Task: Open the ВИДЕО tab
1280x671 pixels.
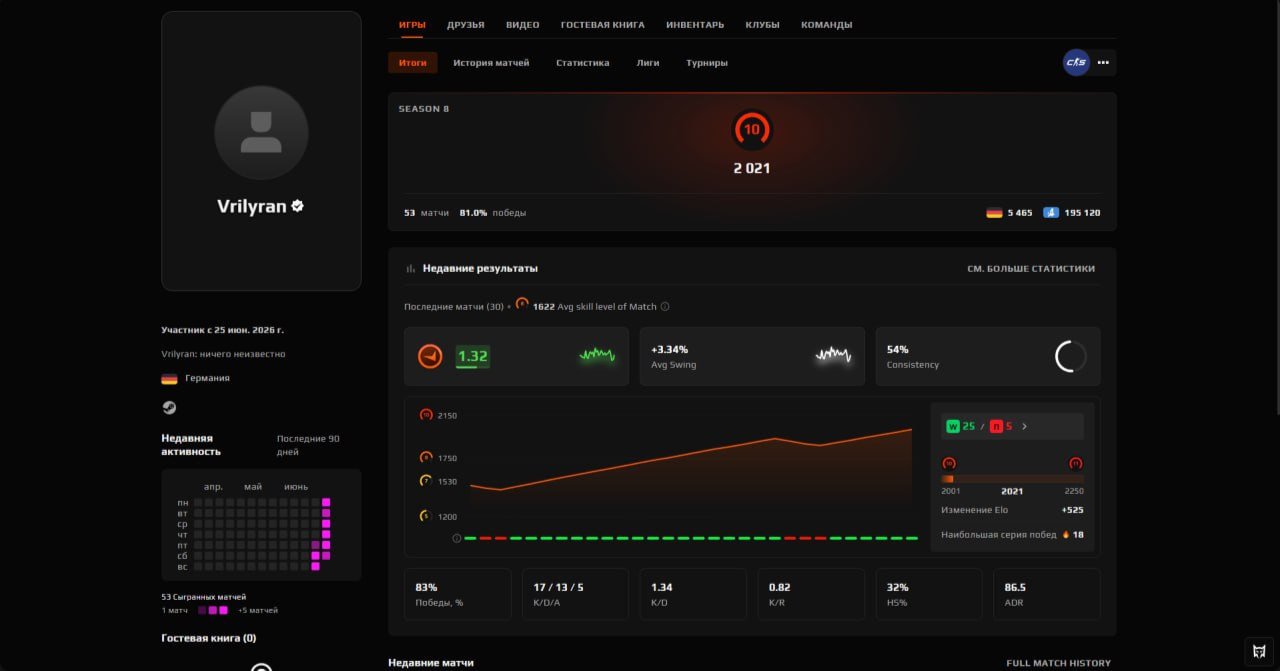Action: (522, 25)
